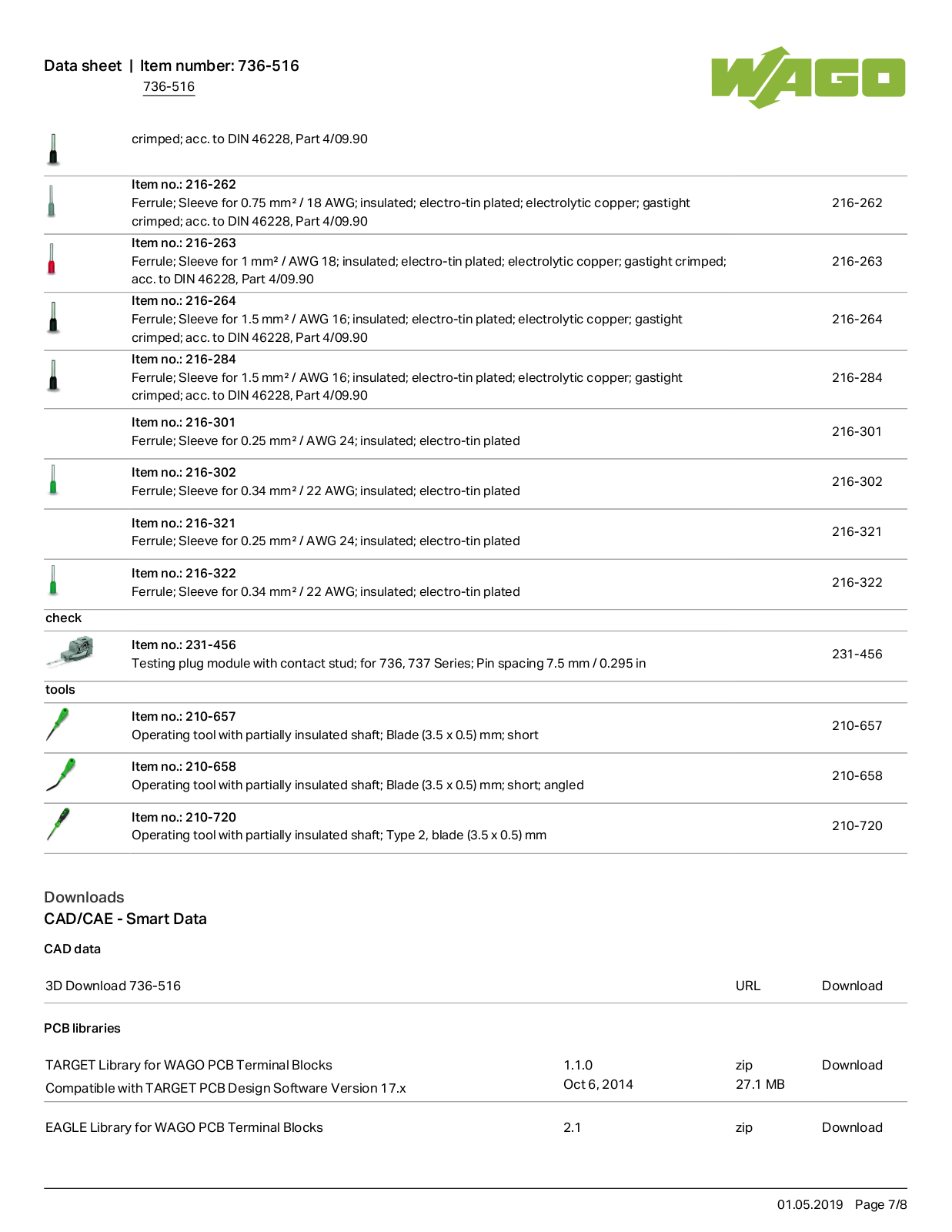Viewport: 952px width, 1232px height.
Task: Click the 210-720 operating tool icon
Action: [58, 824]
